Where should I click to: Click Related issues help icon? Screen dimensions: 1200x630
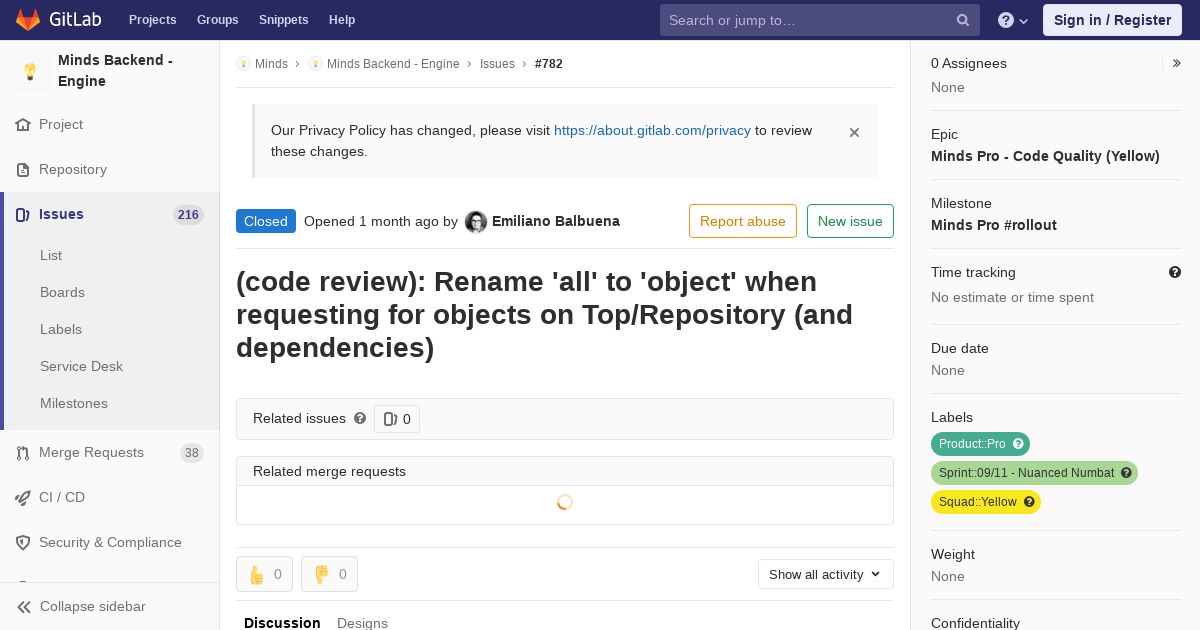coord(360,418)
